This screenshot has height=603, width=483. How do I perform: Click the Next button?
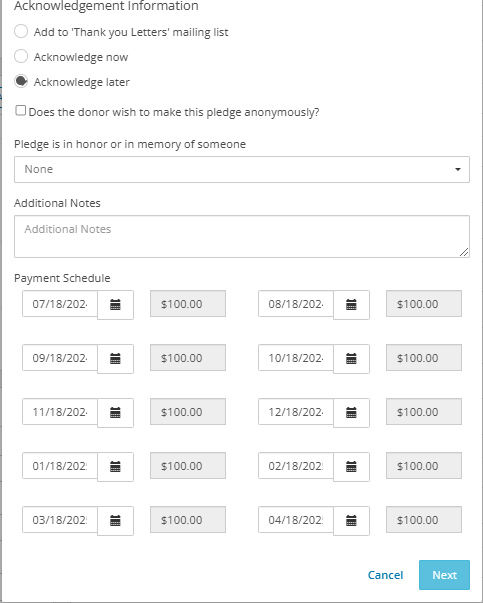pyautogui.click(x=444, y=575)
